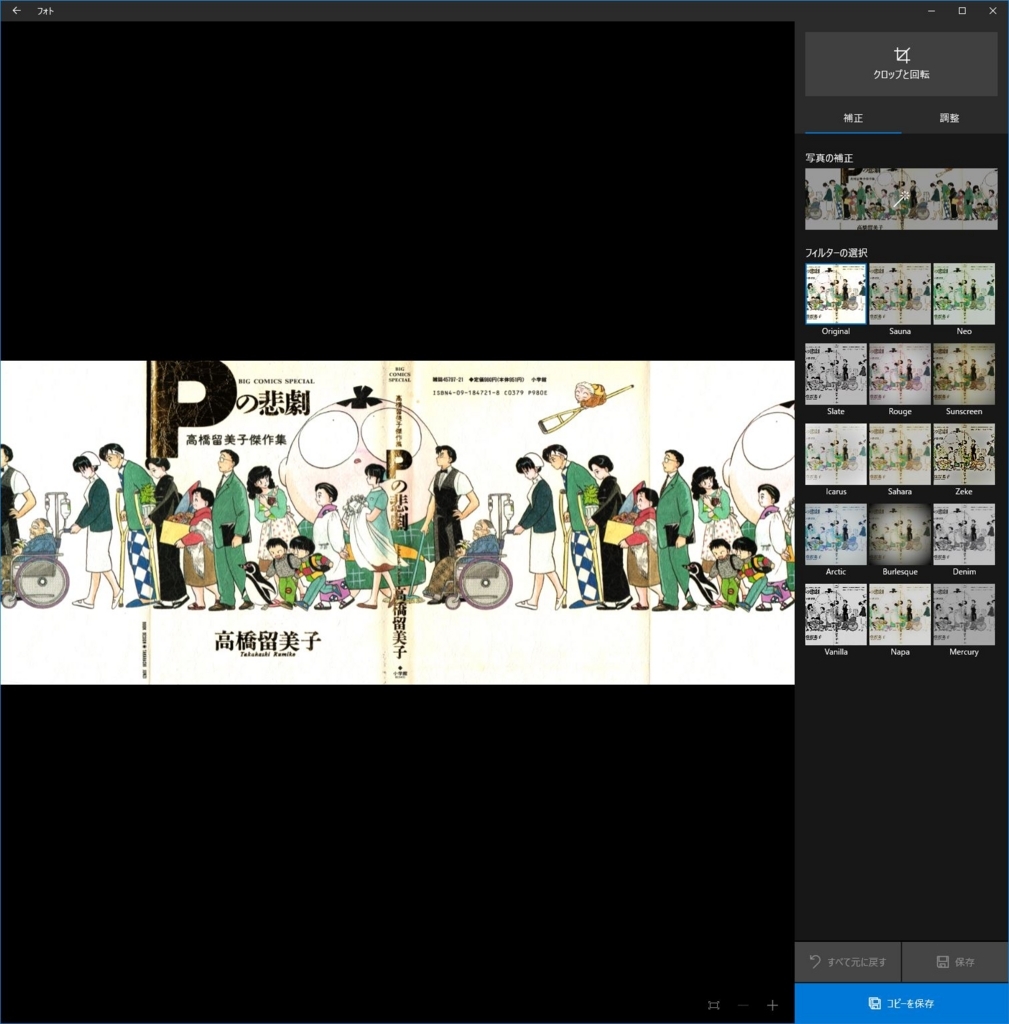Viewport: 1009px width, 1024px height.
Task: Maximize the Photos window
Action: click(962, 10)
